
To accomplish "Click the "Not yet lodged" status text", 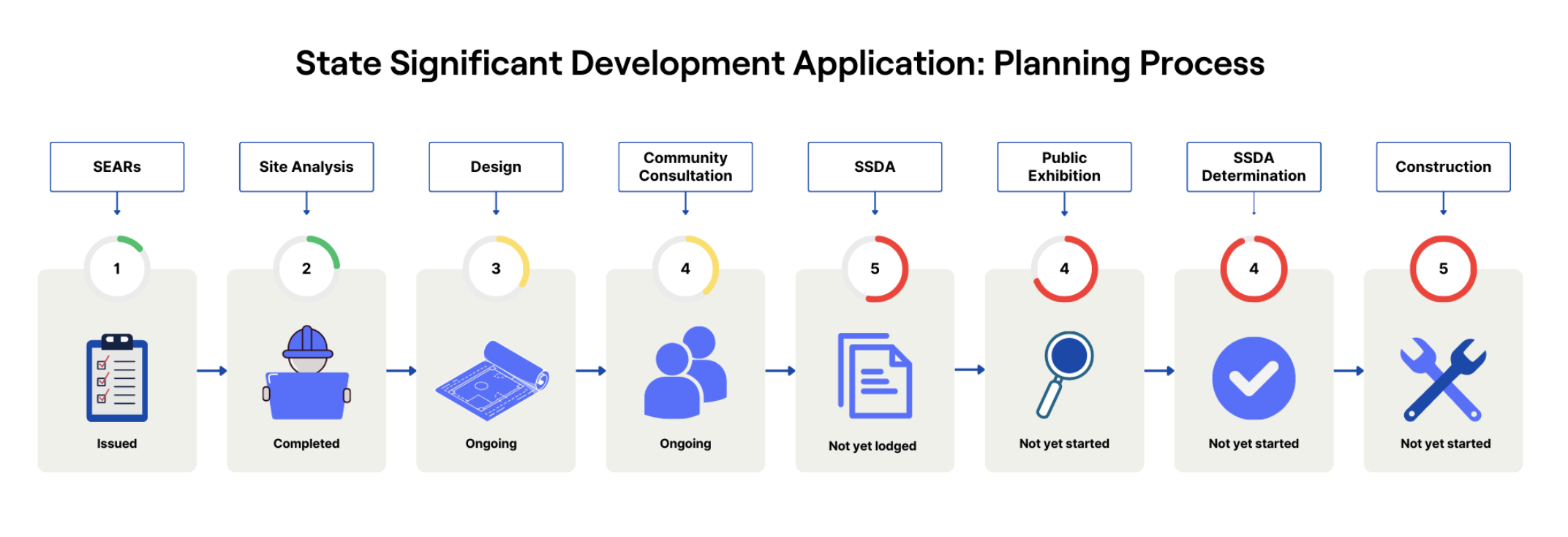I will click(872, 446).
